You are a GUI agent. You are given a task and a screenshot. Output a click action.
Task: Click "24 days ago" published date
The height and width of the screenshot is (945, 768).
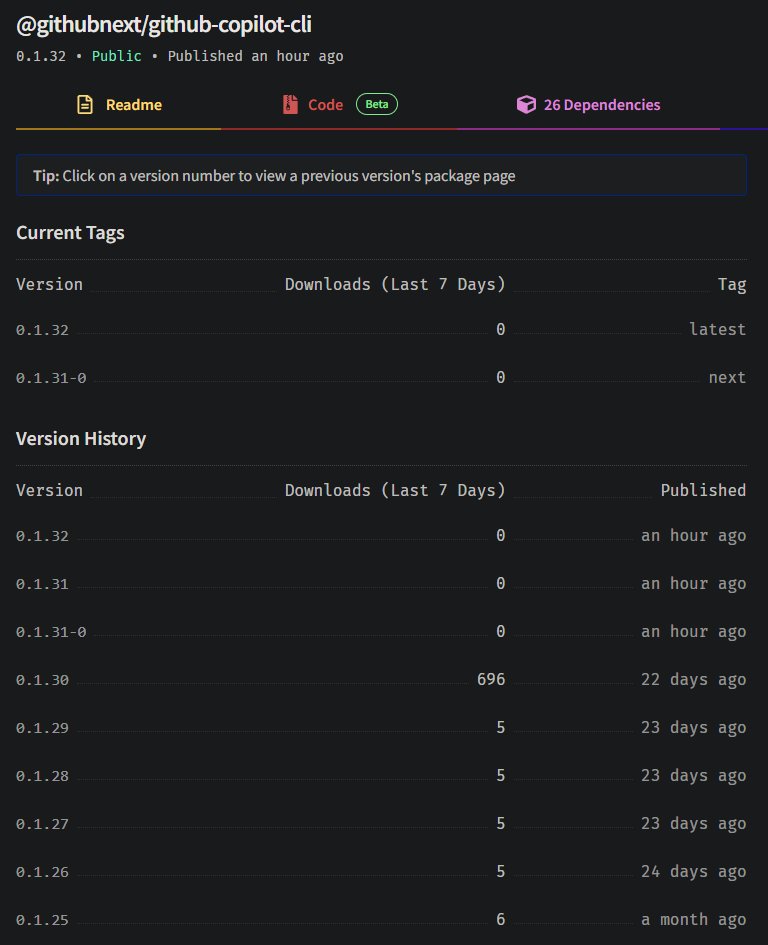tap(693, 872)
